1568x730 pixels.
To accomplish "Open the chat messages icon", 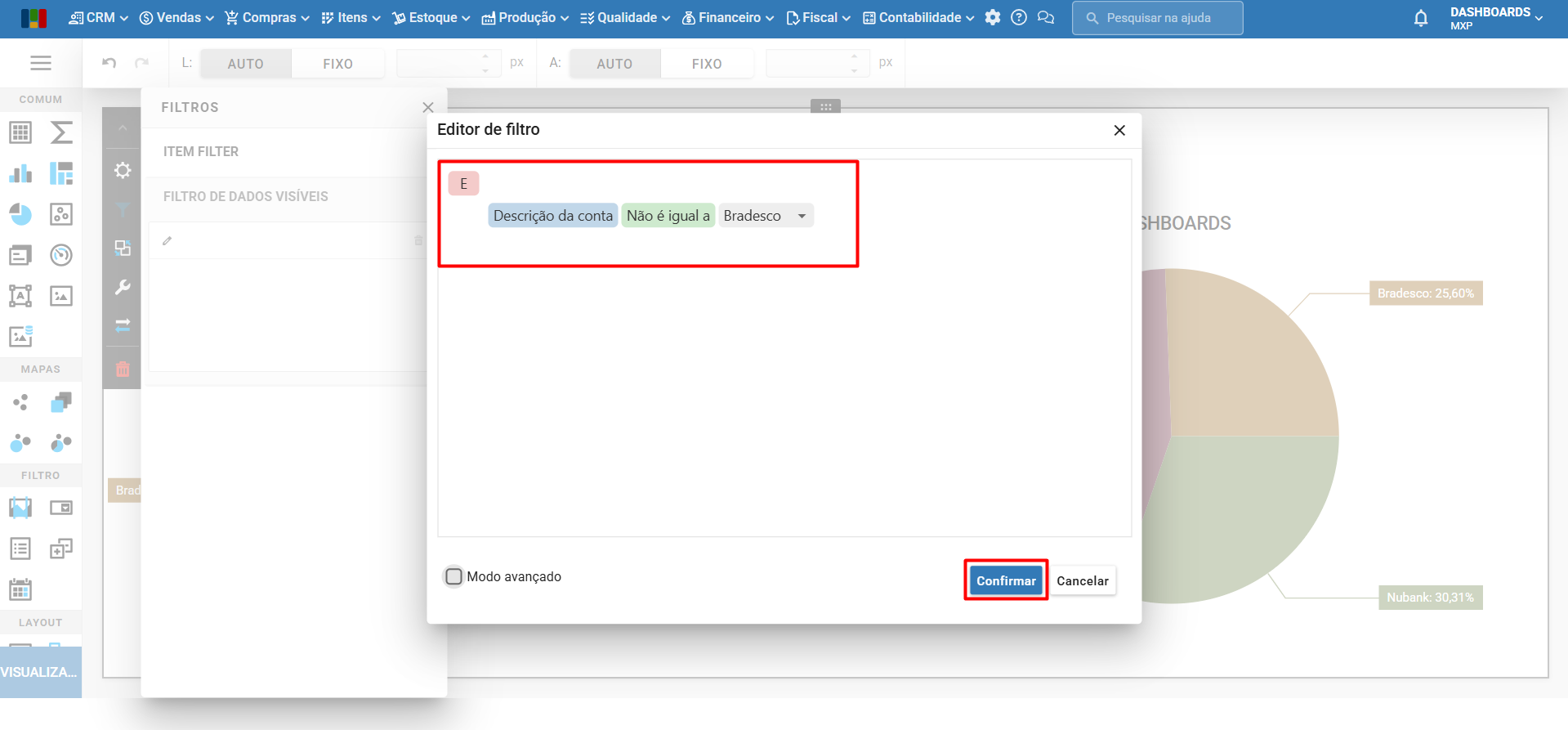I will [1046, 17].
